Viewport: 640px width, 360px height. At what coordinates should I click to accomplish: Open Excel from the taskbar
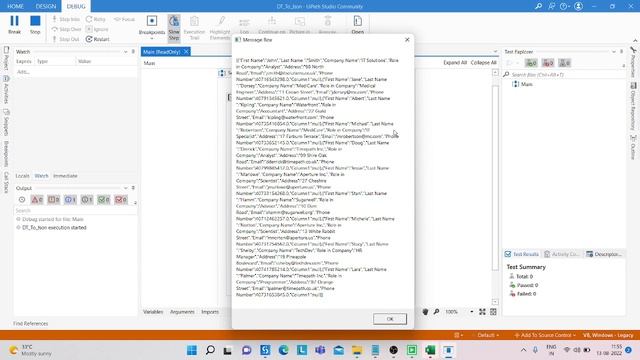tap(430, 350)
